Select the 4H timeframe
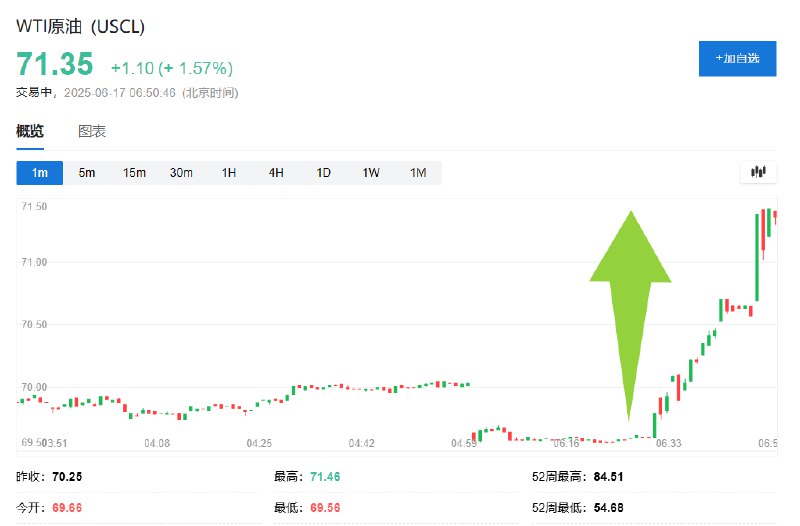800x526 pixels. (276, 173)
